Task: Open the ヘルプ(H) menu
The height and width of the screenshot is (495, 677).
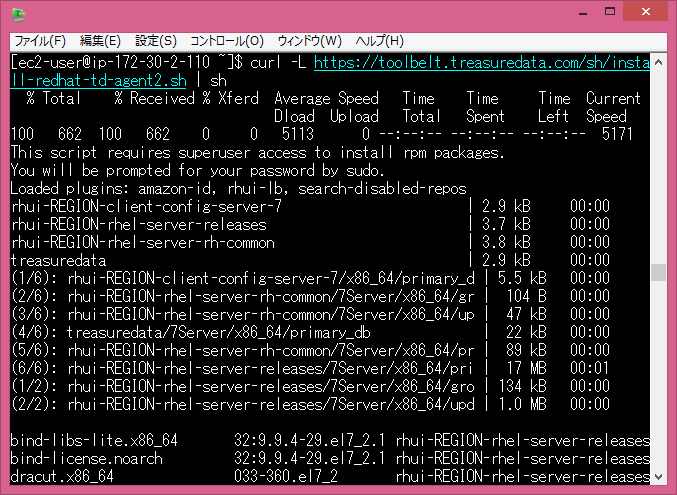Action: point(380,41)
